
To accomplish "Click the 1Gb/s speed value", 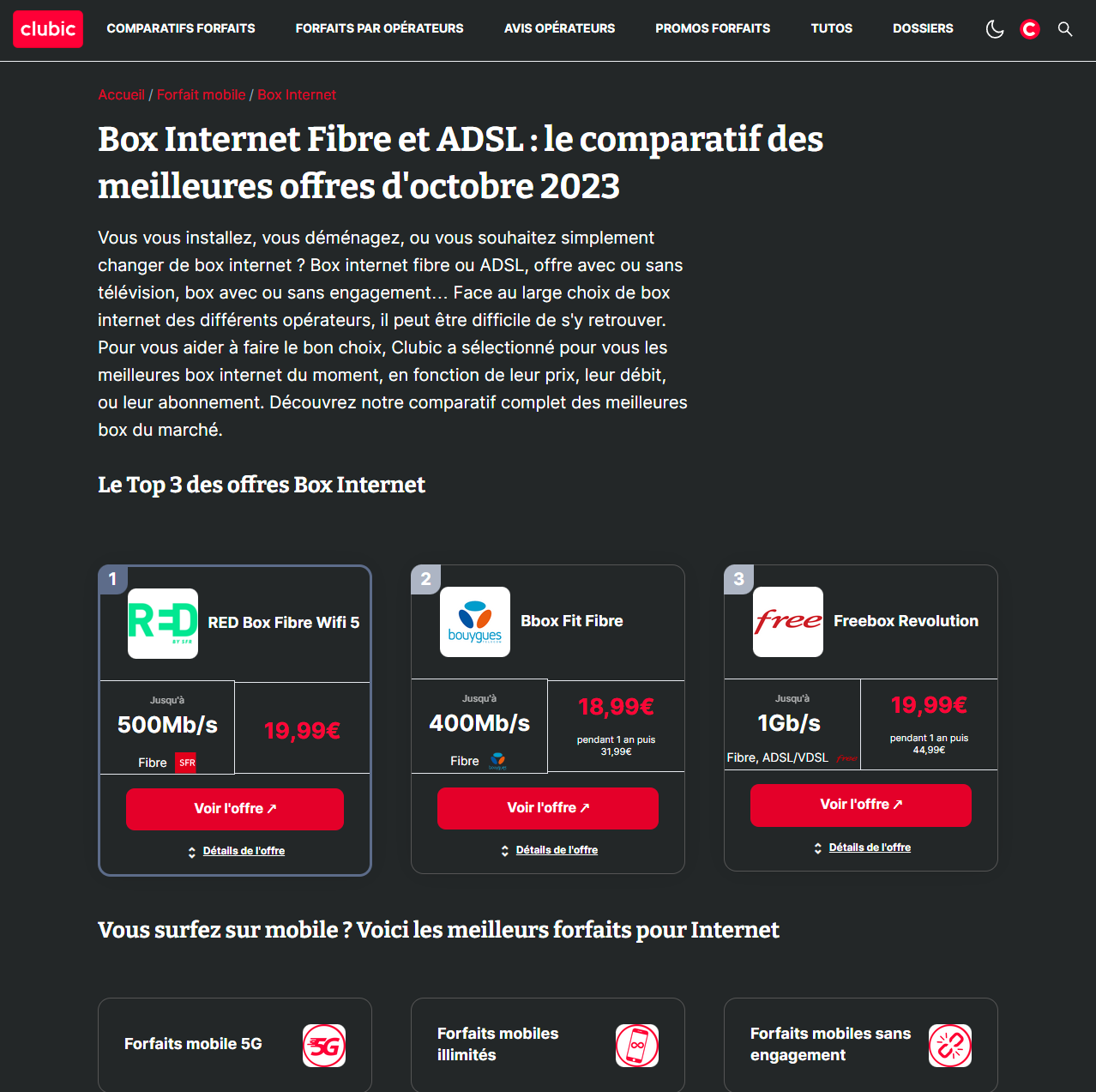I will tap(789, 723).
